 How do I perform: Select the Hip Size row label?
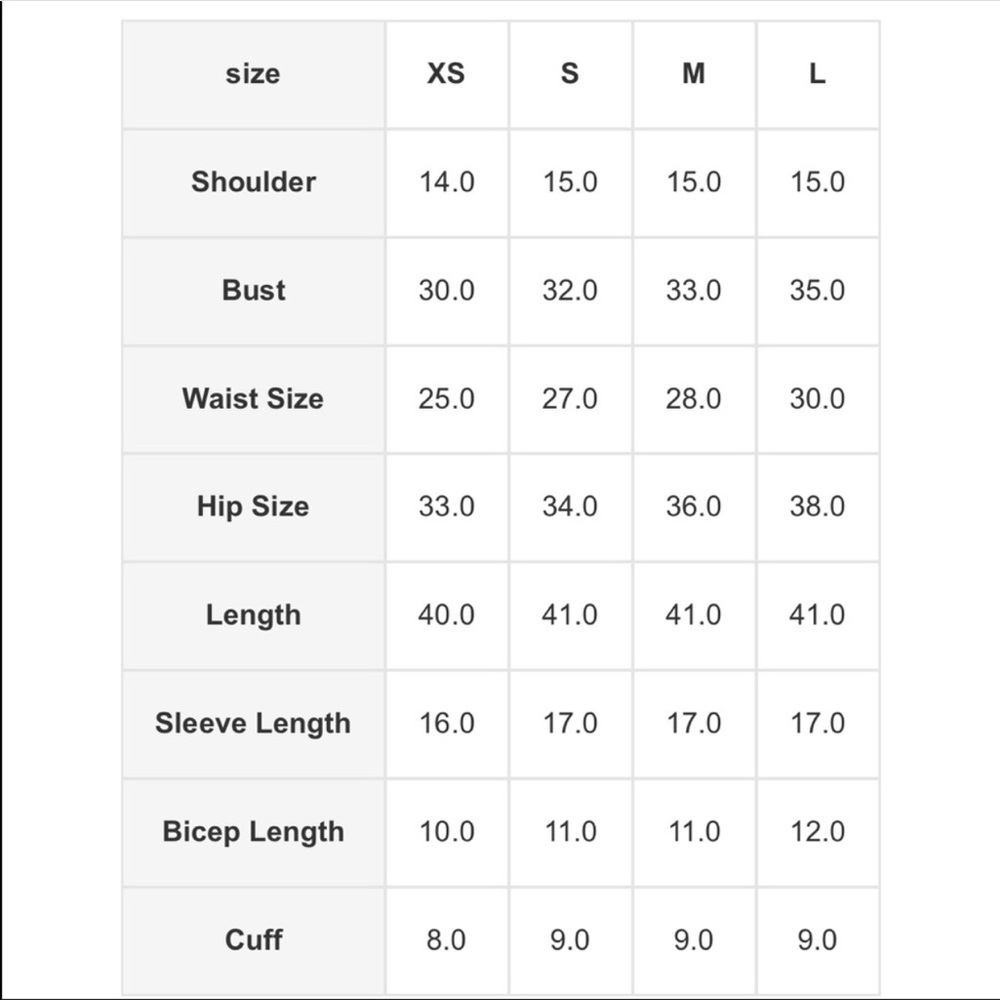pyautogui.click(x=253, y=506)
